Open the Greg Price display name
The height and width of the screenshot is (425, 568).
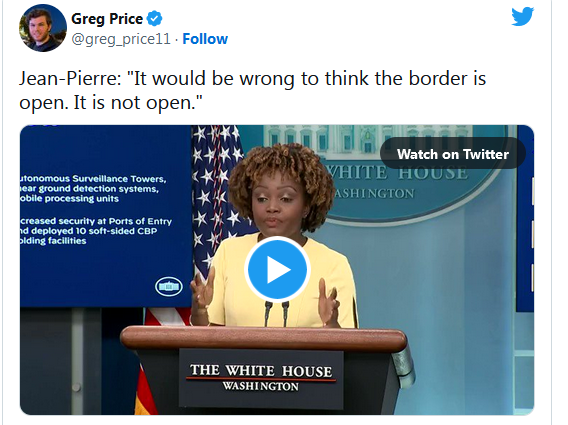(x=107, y=19)
